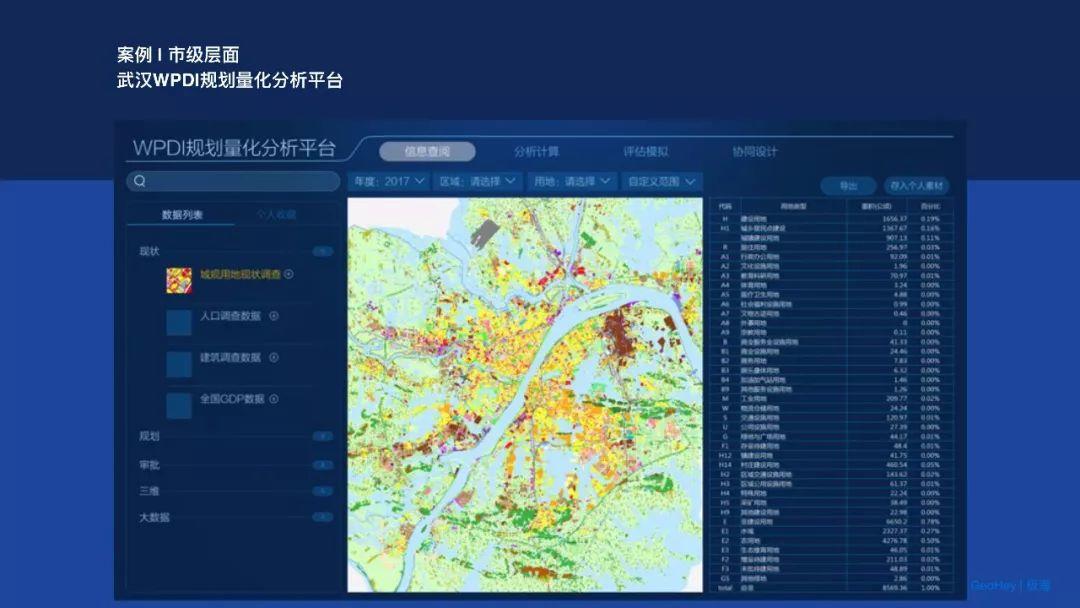Viewport: 1080px width, 608px height.
Task: Click the 全国GDP数据 thumbnail square
Action: click(x=179, y=405)
